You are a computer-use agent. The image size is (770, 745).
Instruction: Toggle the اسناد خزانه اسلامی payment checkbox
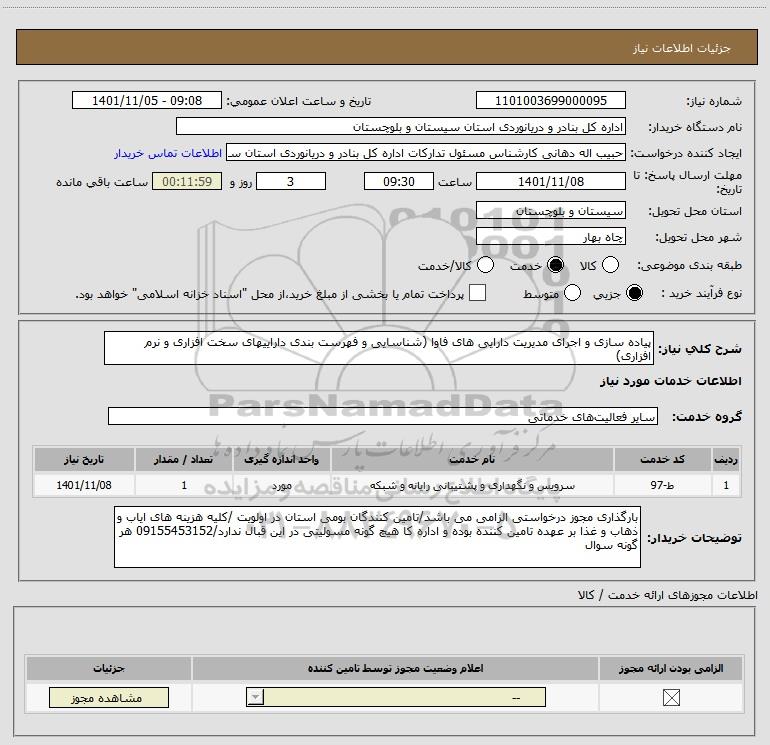[477, 293]
